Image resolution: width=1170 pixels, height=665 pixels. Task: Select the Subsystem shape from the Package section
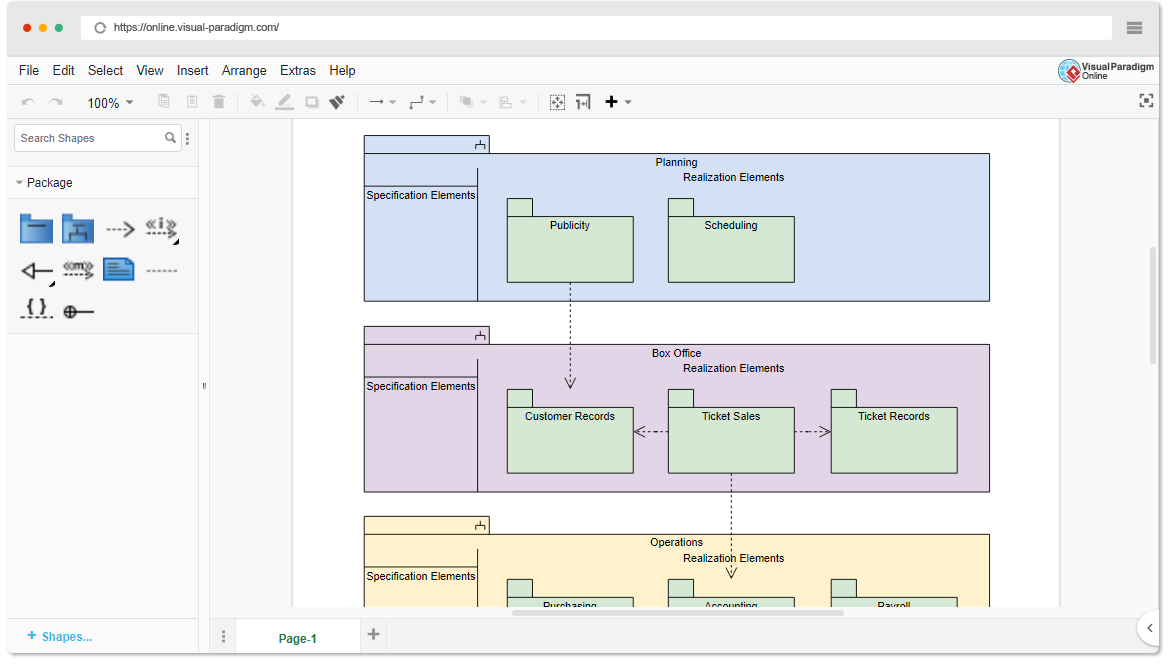[78, 228]
